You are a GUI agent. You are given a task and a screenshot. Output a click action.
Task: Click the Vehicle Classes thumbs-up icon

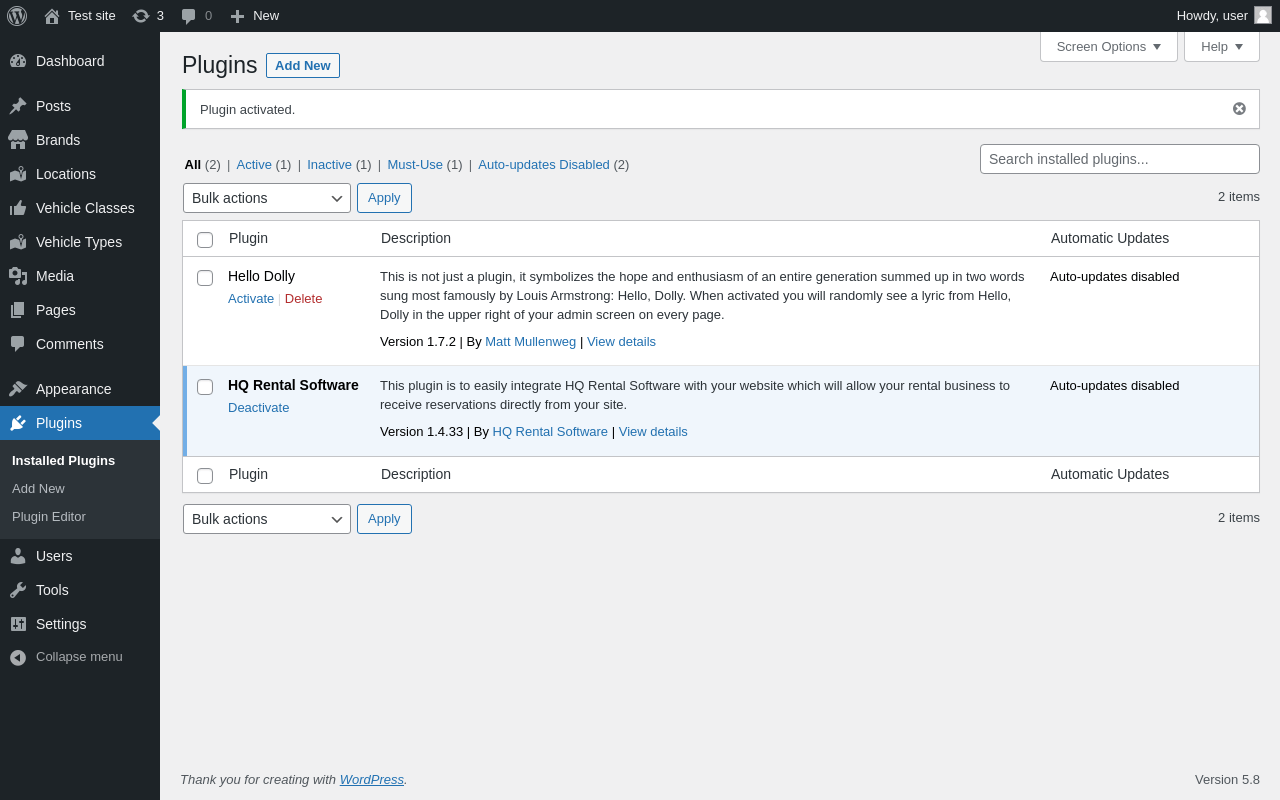pos(18,208)
